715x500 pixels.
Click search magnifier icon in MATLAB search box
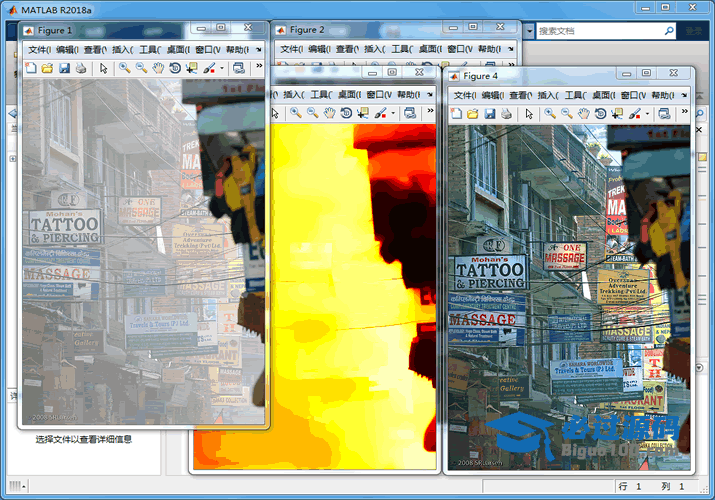pyautogui.click(x=669, y=31)
